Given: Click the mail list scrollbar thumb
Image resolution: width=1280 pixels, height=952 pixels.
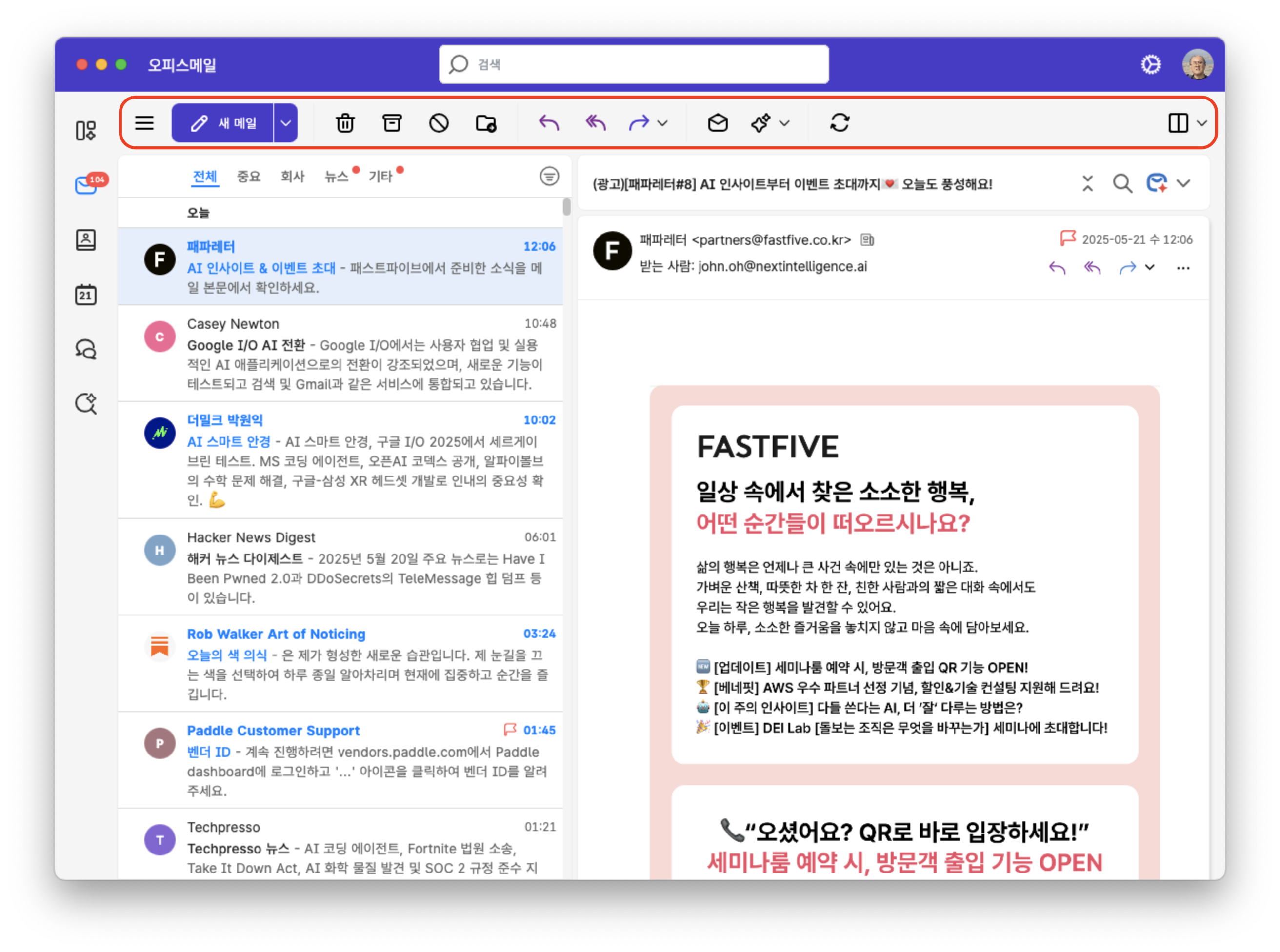Looking at the screenshot, I should click(x=566, y=206).
